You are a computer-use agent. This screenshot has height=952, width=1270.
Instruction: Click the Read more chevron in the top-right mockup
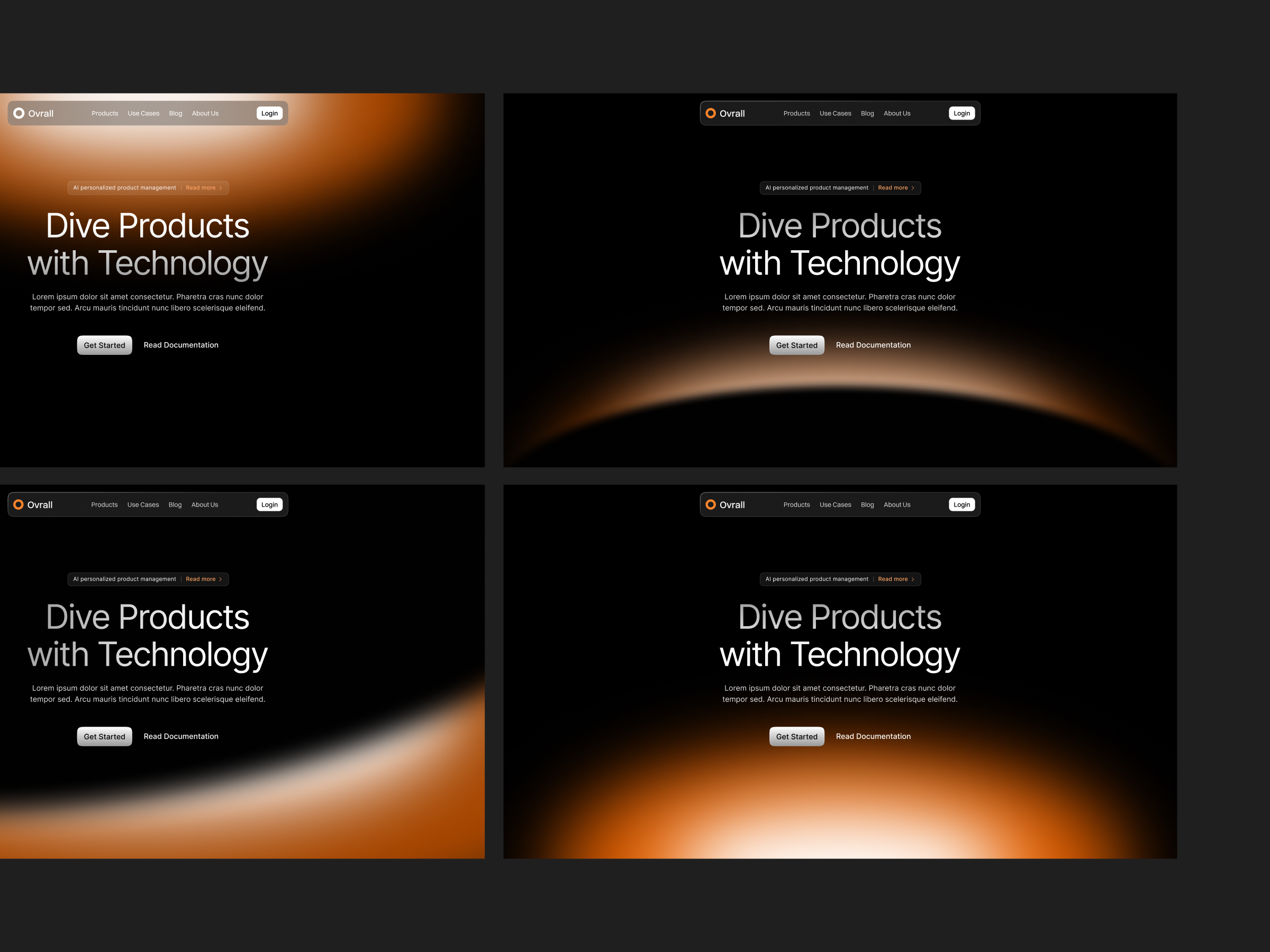(913, 188)
